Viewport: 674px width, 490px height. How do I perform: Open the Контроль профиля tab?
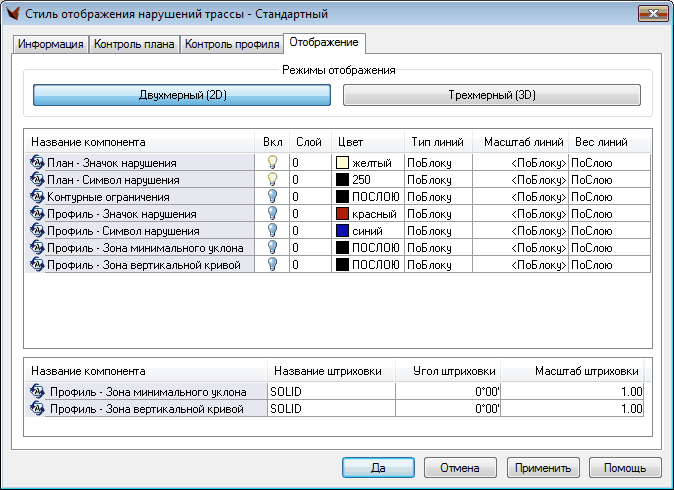coord(232,45)
